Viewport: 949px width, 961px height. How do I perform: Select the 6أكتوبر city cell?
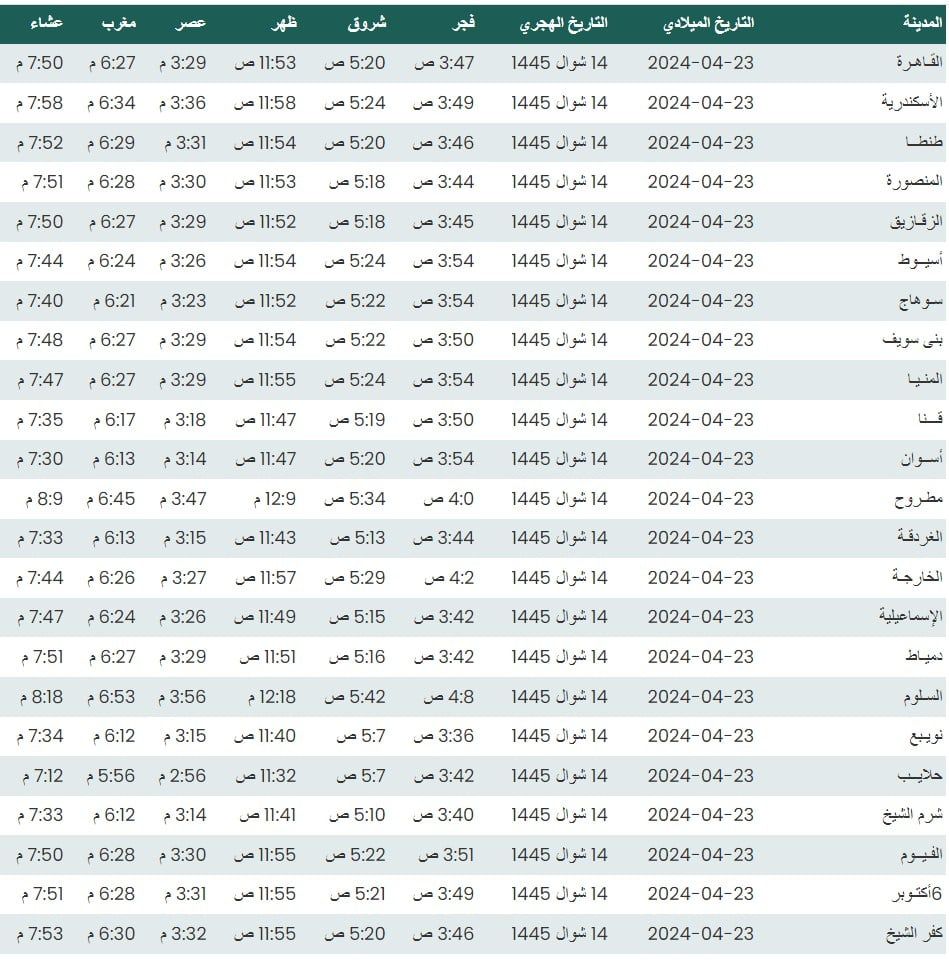pos(917,894)
